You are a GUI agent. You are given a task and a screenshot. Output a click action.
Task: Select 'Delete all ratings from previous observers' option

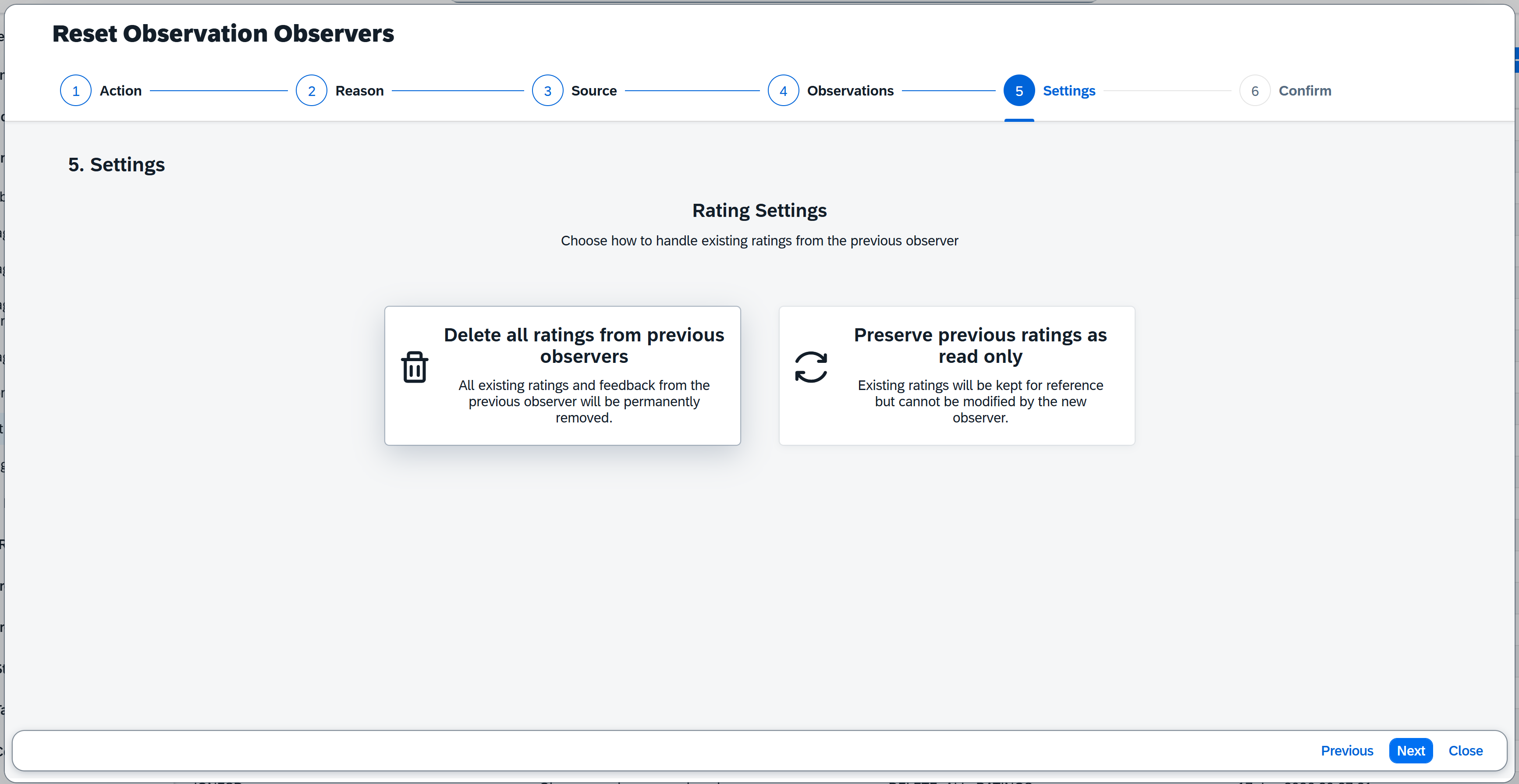coord(584,345)
